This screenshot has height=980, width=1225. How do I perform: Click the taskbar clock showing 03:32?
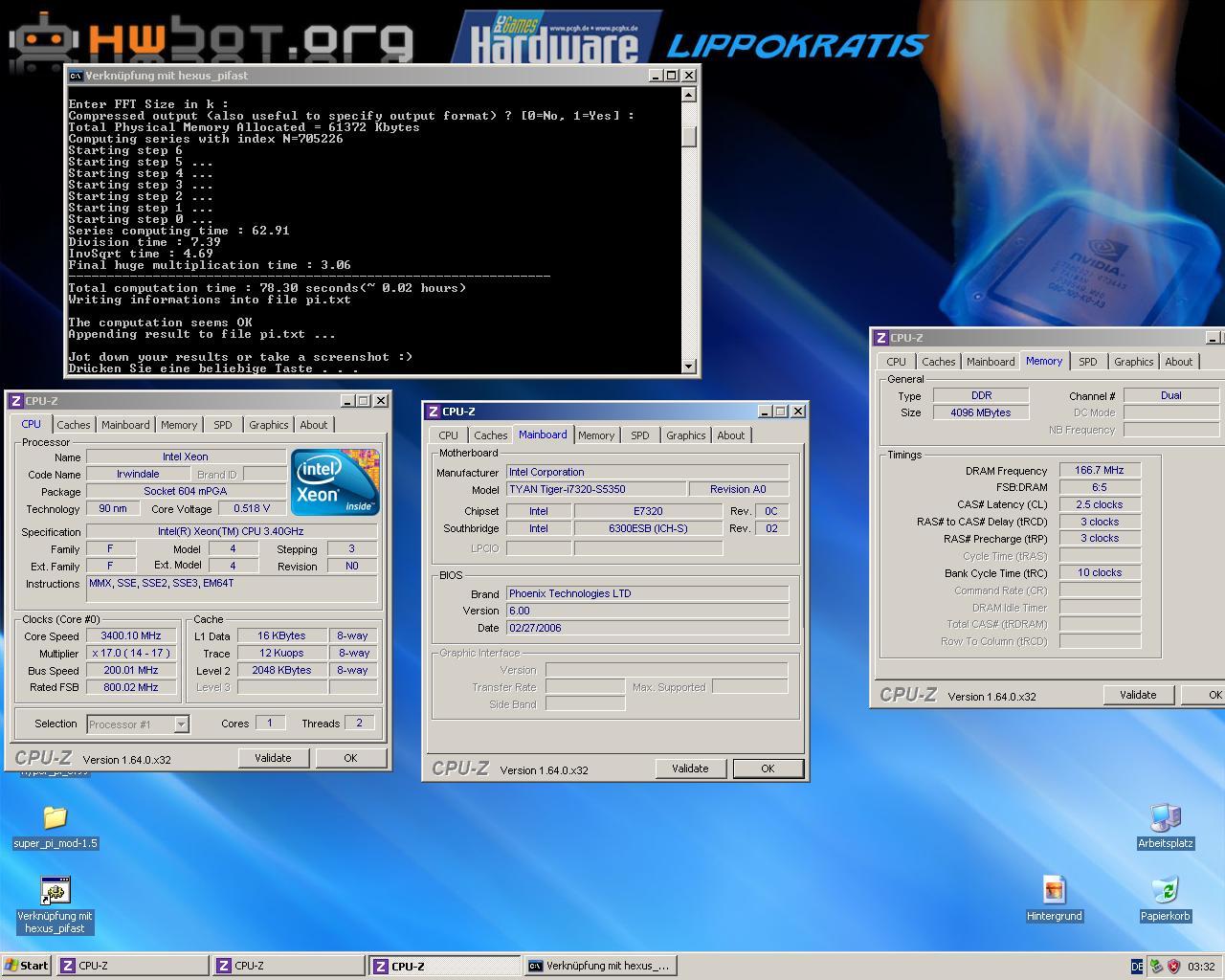coord(1201,967)
